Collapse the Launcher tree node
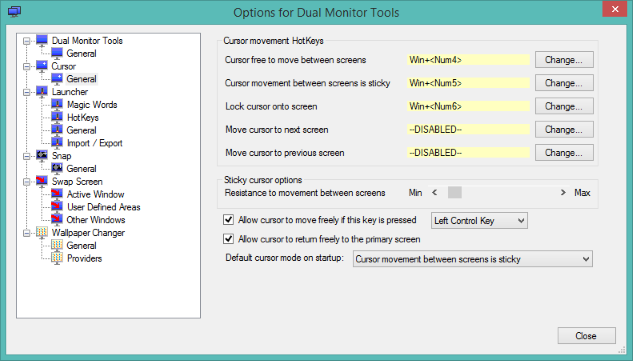 click(27, 92)
